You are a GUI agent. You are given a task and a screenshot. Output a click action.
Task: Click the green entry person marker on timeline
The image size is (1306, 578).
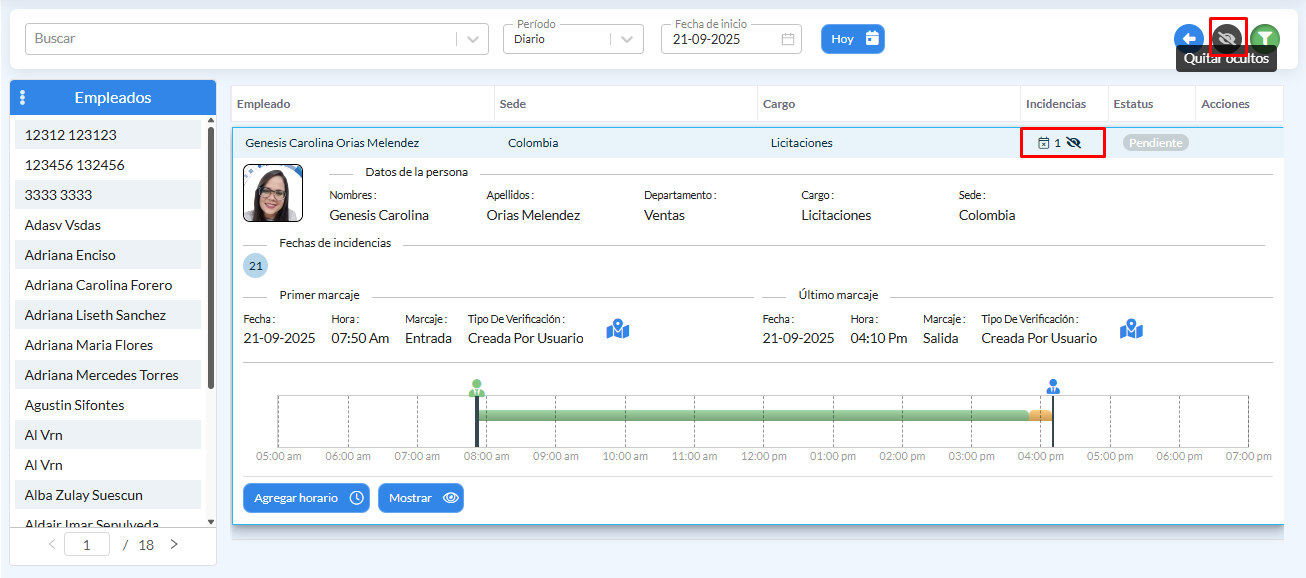click(477, 388)
